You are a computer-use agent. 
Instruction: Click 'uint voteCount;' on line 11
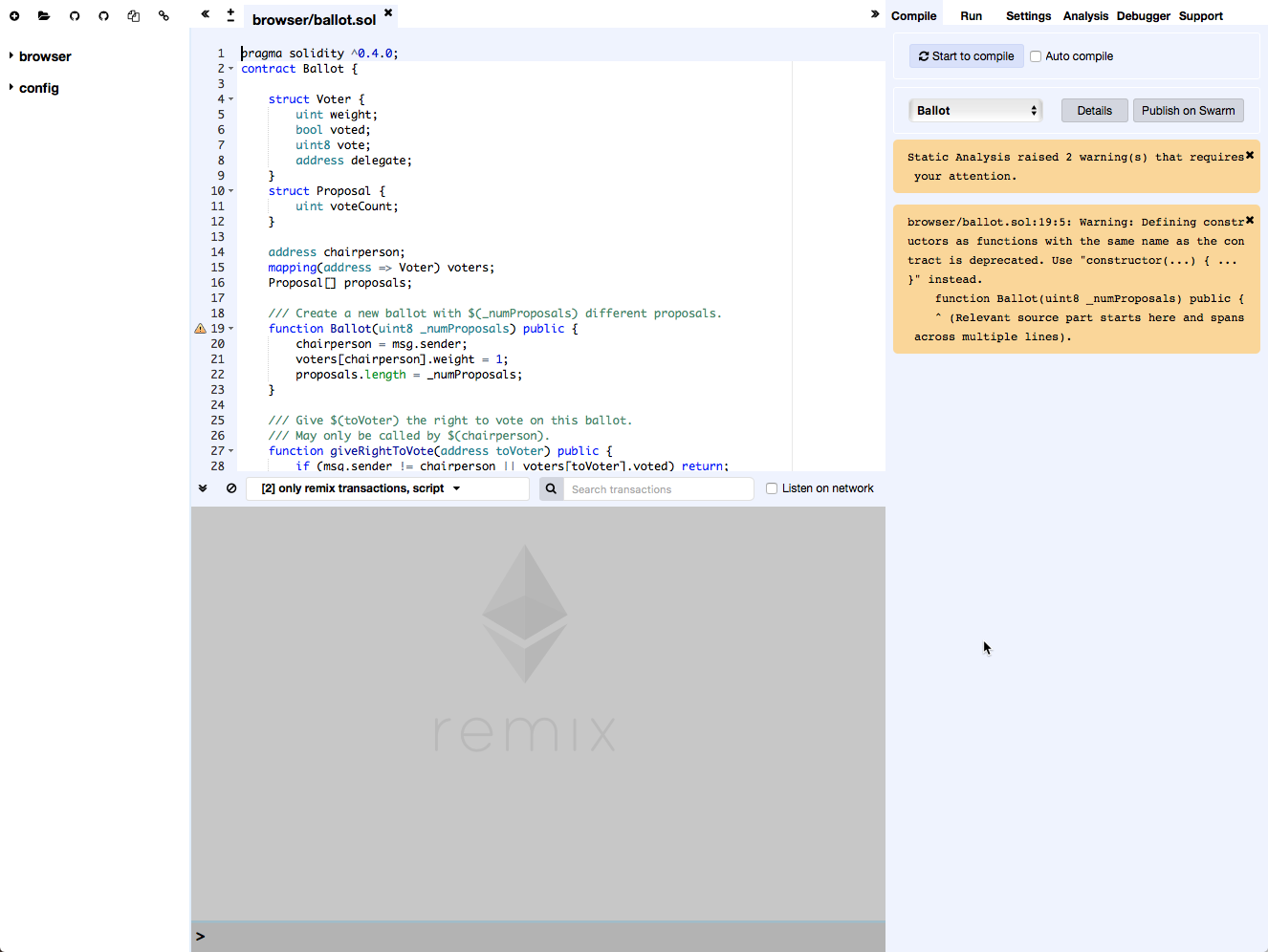[x=347, y=206]
